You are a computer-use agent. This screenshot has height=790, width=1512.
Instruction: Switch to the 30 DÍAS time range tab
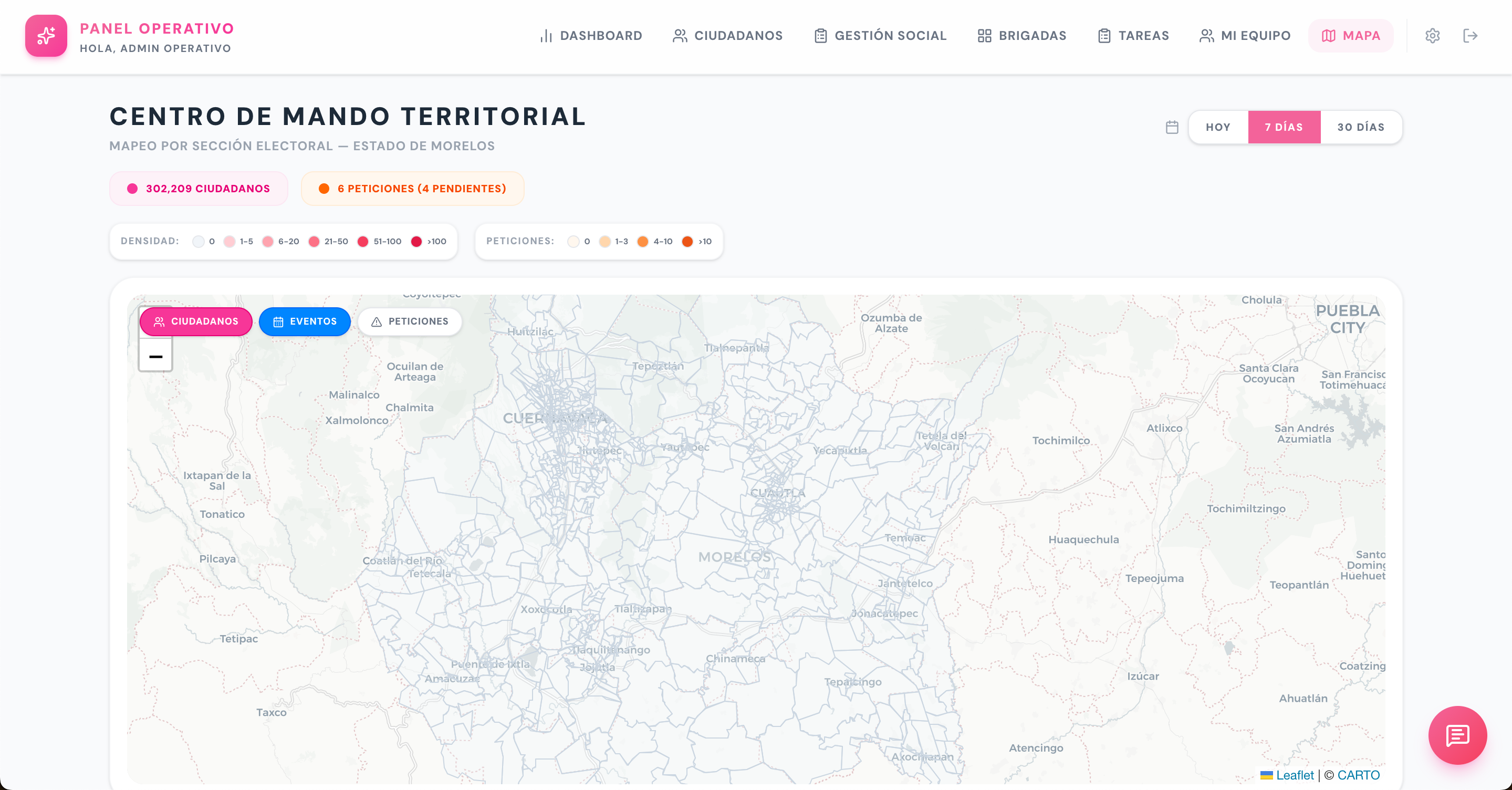pyautogui.click(x=1361, y=127)
